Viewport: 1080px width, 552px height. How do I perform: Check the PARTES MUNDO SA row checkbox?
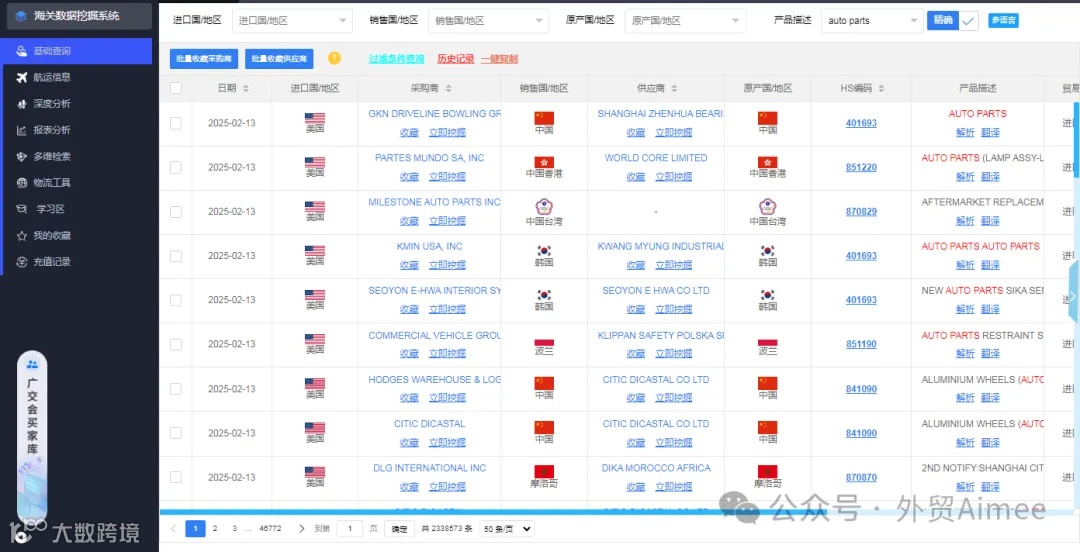[x=176, y=167]
